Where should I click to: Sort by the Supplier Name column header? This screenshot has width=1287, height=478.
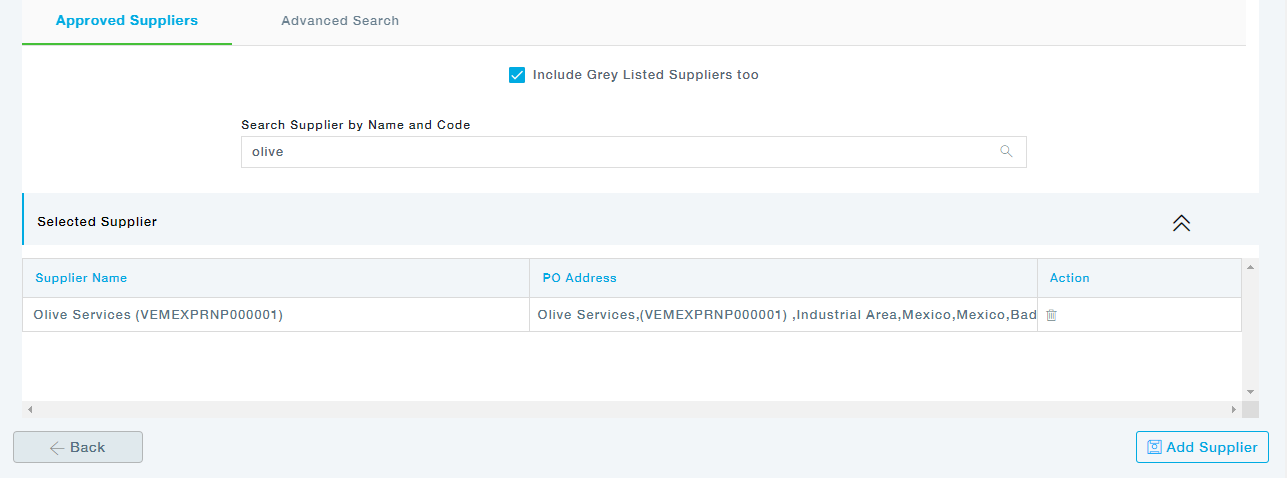click(x=81, y=278)
